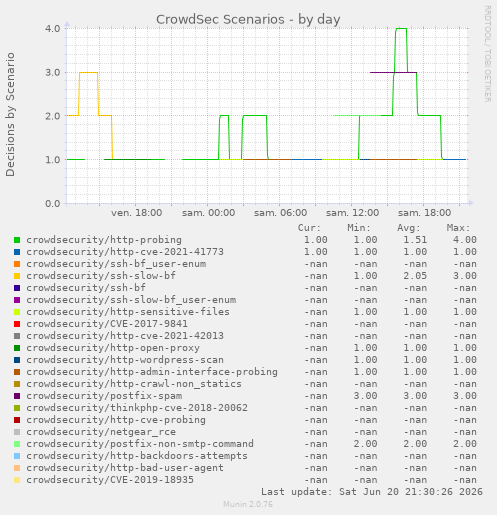Click the navy http-wordpress-scan legend swatch

(x=17, y=360)
